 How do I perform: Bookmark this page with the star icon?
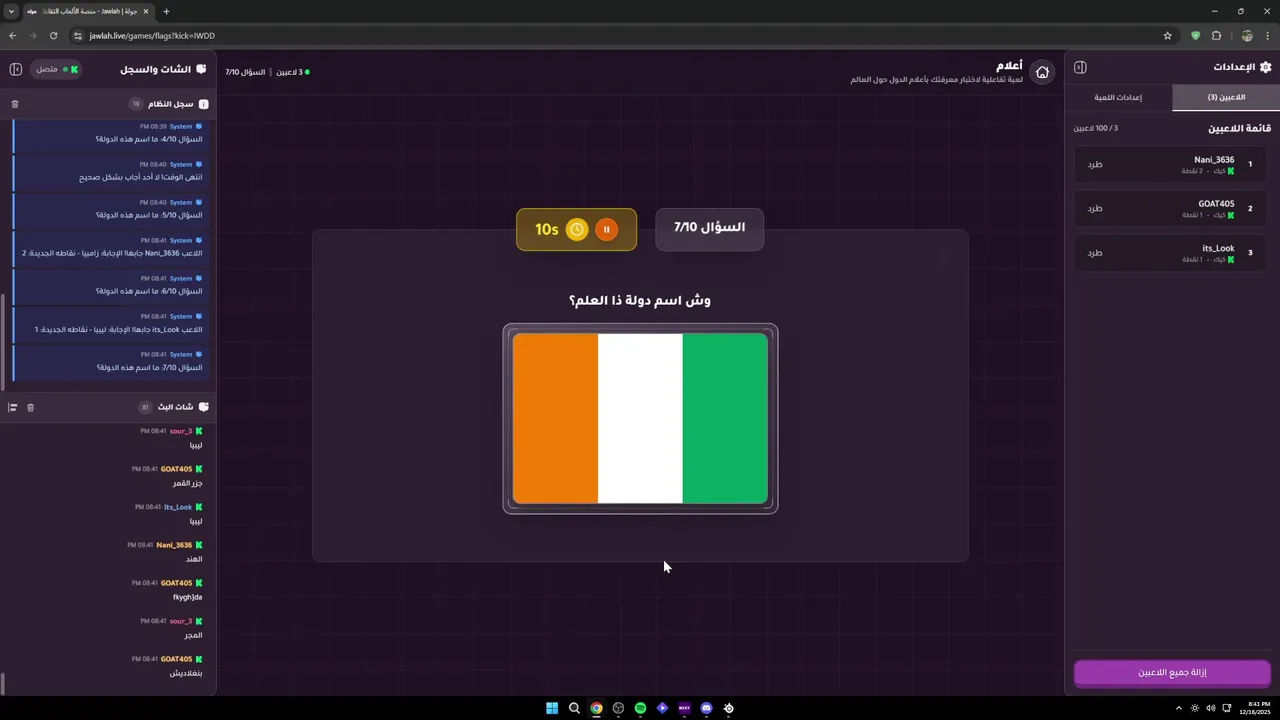click(x=1167, y=36)
